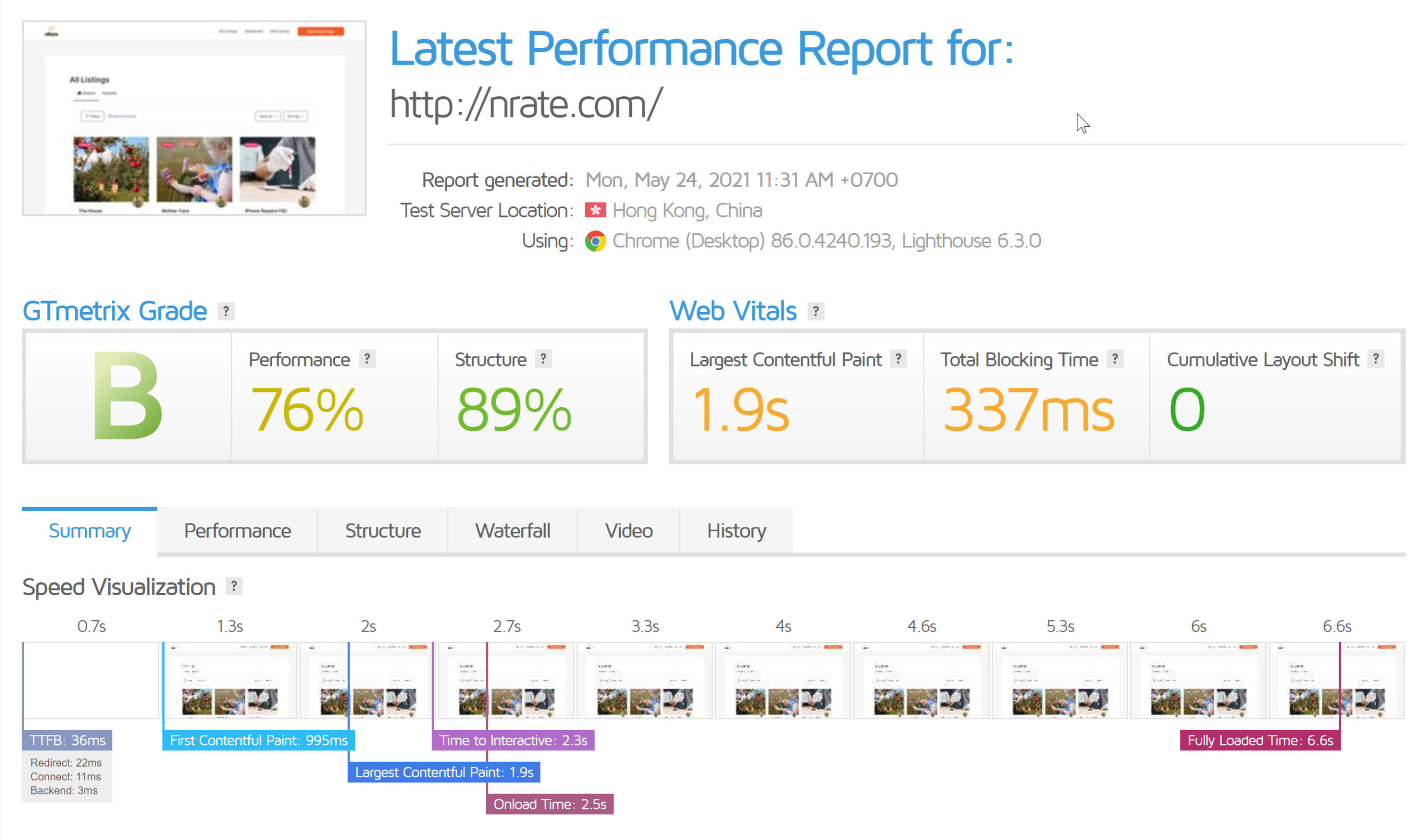The width and height of the screenshot is (1424, 840).
Task: Click help icon next to Web Vitals
Action: pyautogui.click(x=815, y=311)
